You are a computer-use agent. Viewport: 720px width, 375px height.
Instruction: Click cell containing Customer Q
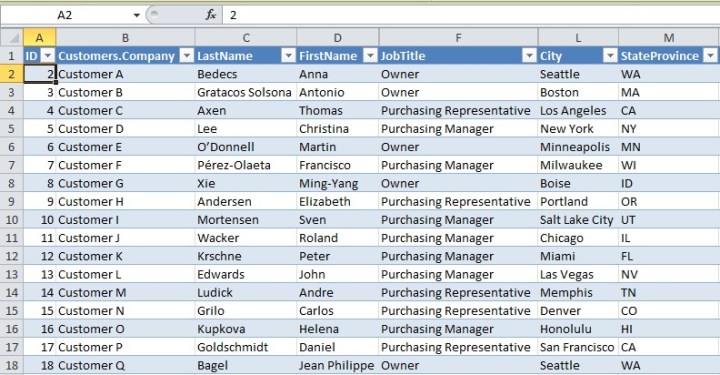click(x=125, y=365)
